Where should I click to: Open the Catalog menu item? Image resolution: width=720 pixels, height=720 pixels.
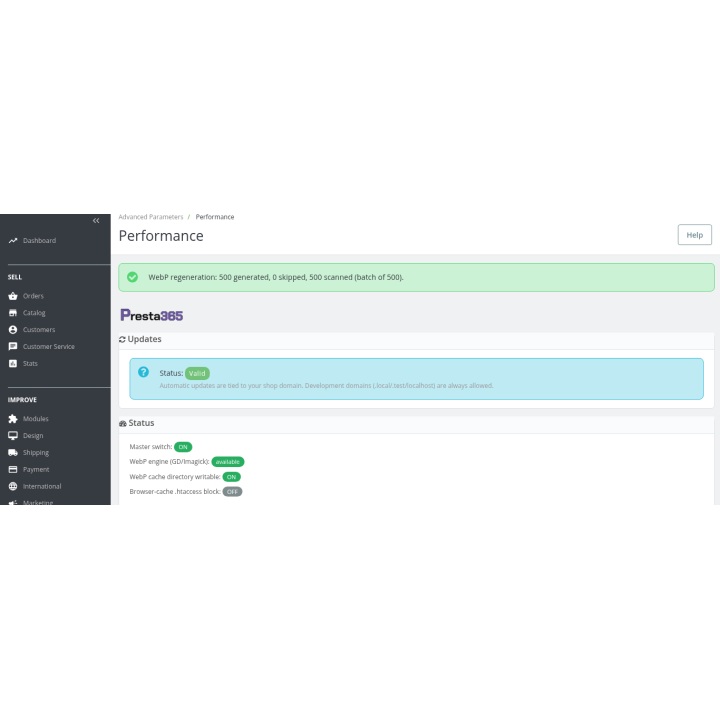click(34, 313)
